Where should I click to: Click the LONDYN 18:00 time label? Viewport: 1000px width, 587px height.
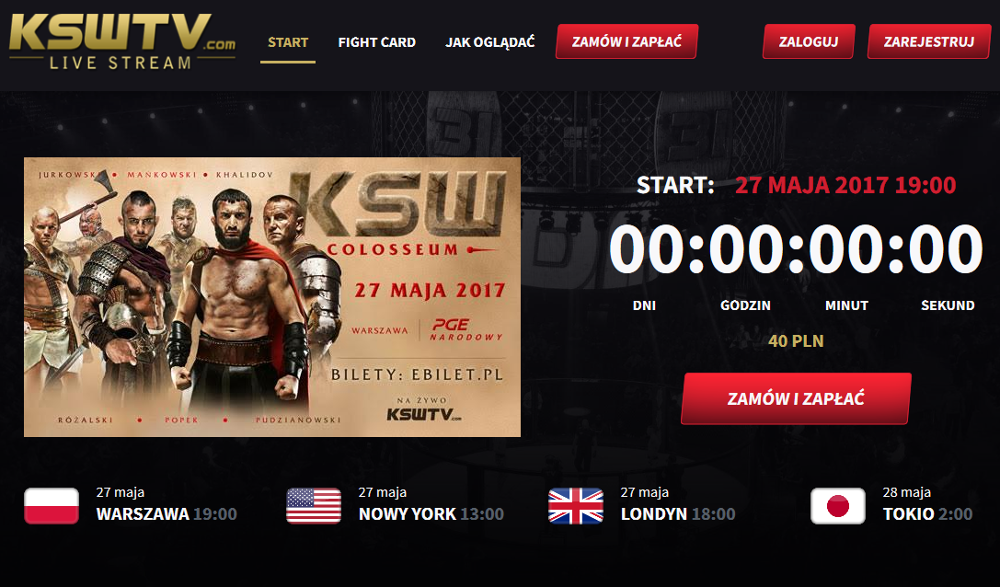678,514
